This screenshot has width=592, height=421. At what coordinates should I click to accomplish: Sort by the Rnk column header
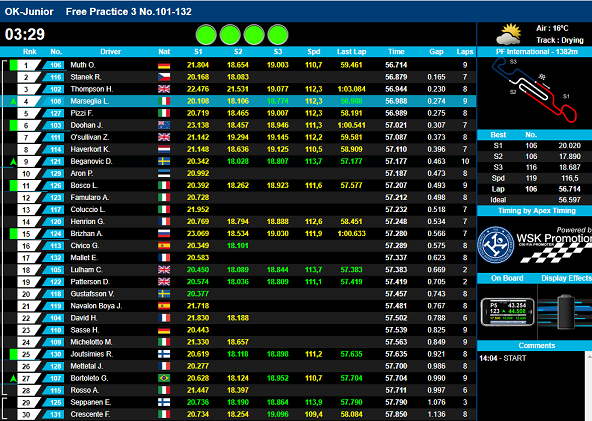click(x=29, y=52)
